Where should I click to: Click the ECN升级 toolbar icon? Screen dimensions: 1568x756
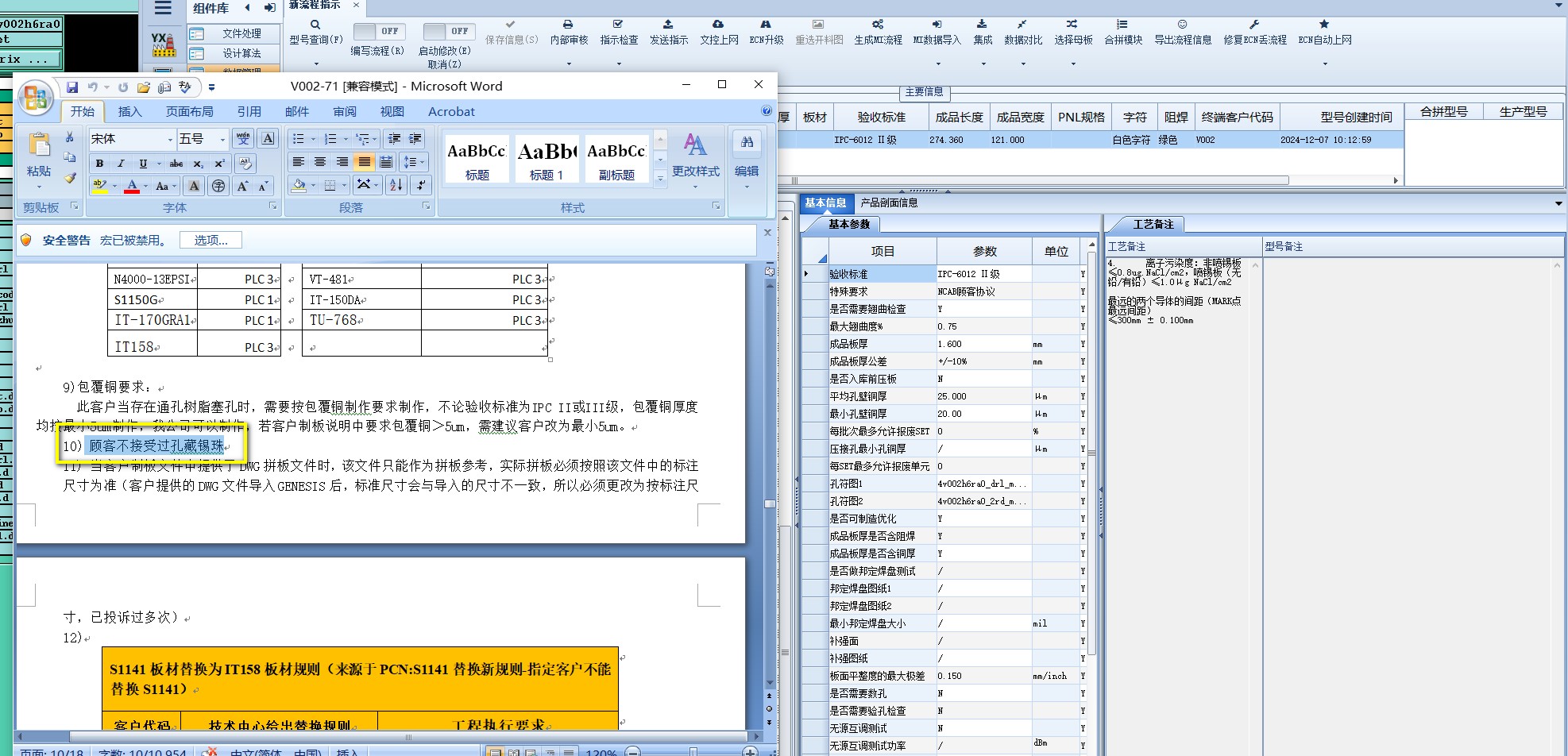(766, 25)
